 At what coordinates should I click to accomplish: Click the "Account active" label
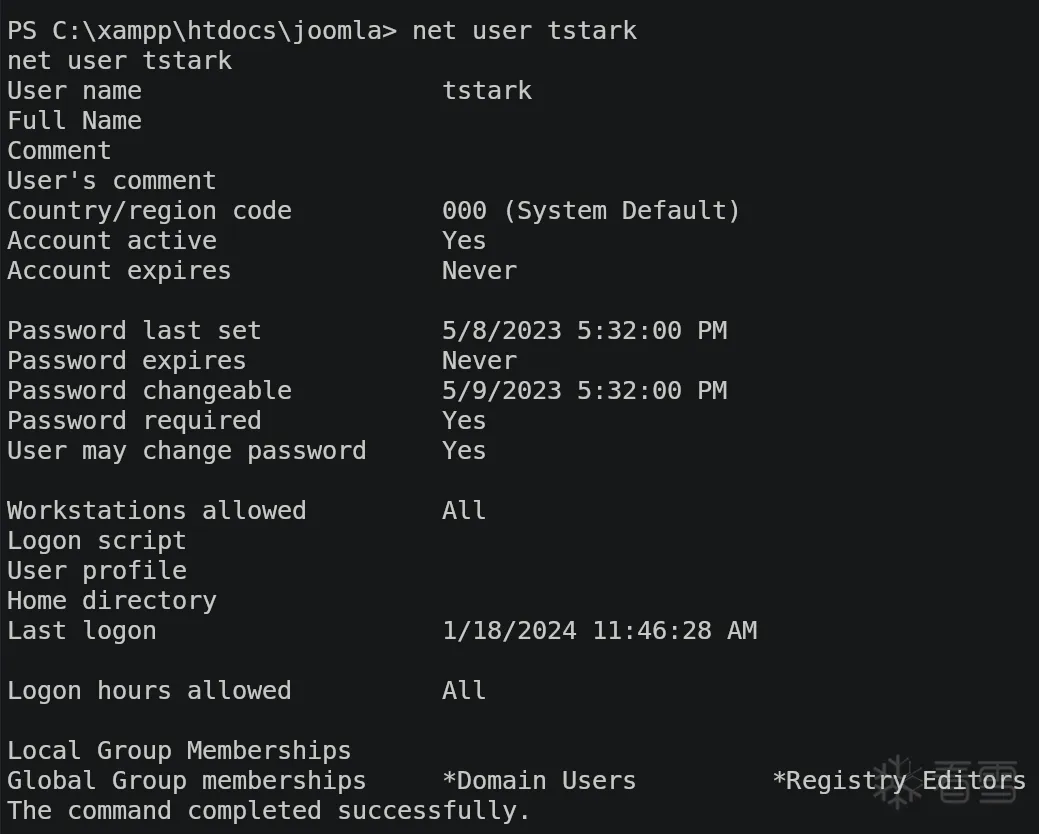click(x=112, y=240)
